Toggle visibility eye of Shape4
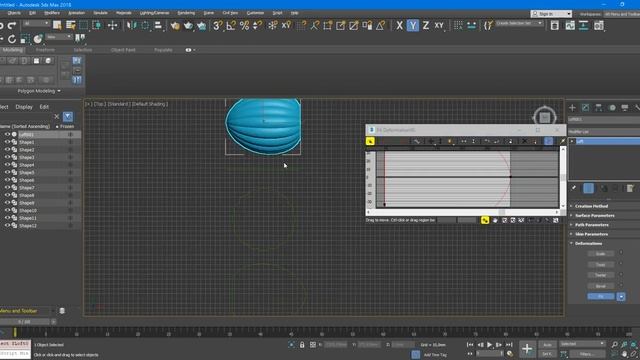The height and width of the screenshot is (360, 640). click(x=7, y=165)
